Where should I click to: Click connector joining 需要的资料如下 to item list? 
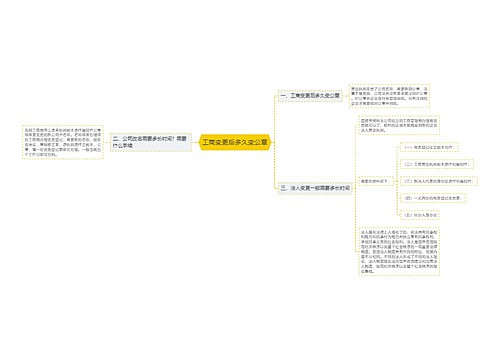pos(397,181)
